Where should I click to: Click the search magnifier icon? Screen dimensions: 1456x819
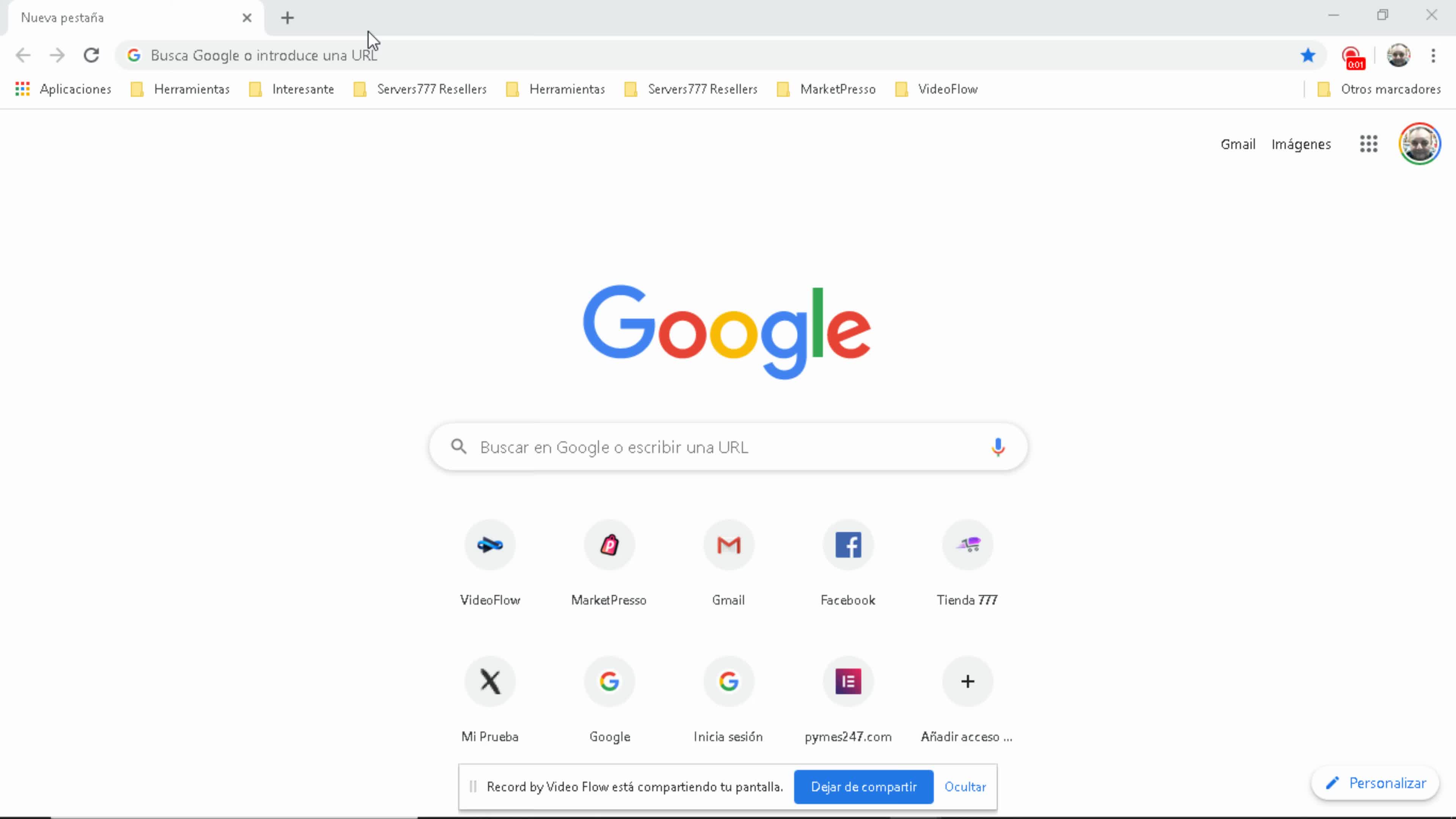coord(459,447)
